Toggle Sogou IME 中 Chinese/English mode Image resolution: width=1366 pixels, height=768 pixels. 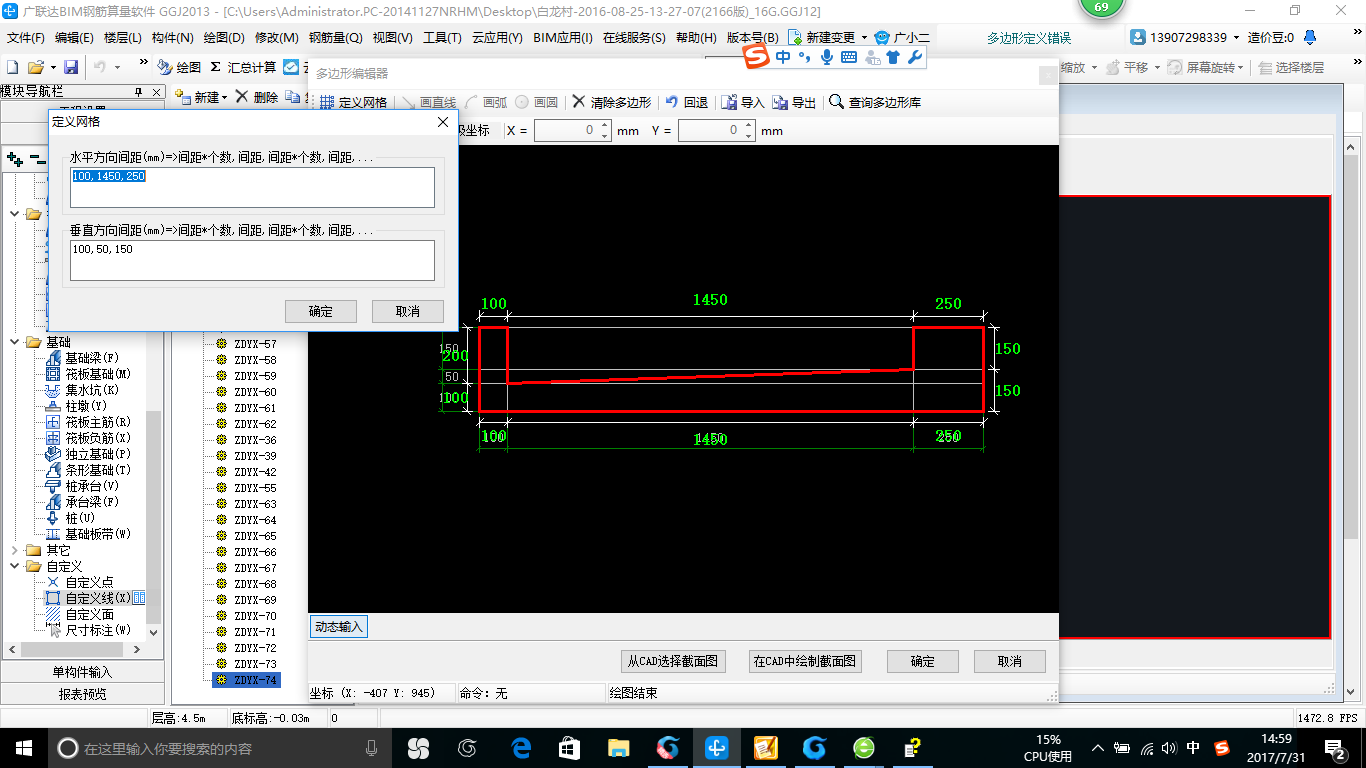click(x=783, y=57)
